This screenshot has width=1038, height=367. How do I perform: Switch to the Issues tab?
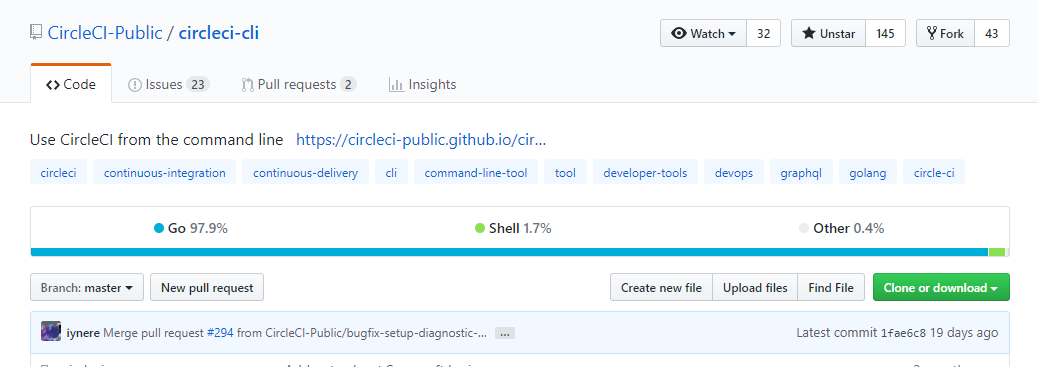click(x=168, y=85)
